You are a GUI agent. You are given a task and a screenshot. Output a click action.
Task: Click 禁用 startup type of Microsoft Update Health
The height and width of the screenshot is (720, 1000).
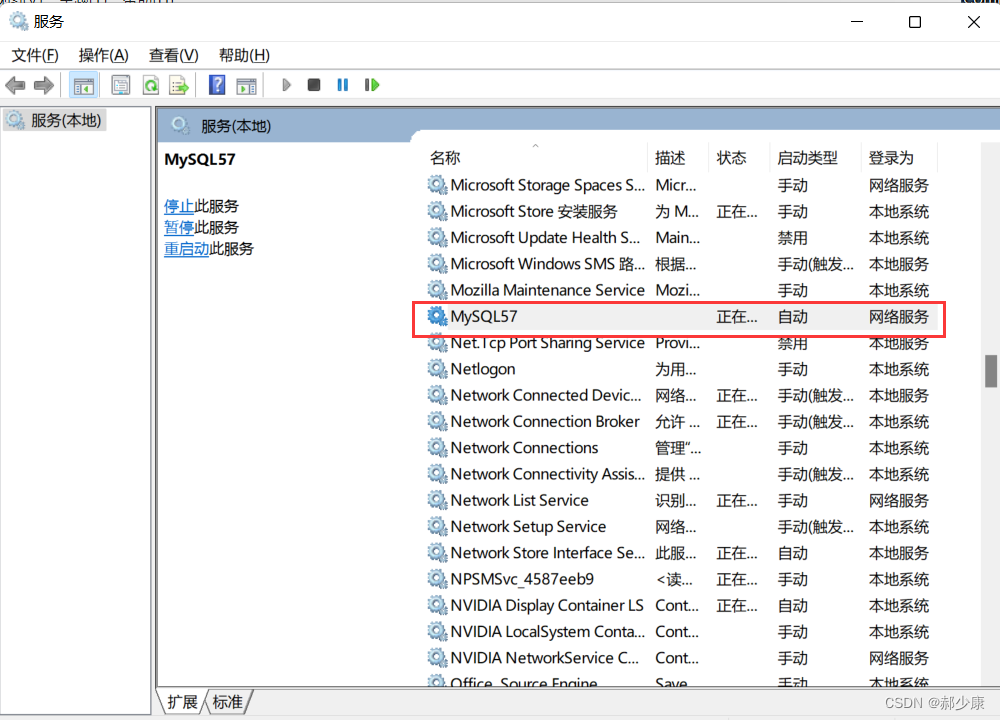793,238
